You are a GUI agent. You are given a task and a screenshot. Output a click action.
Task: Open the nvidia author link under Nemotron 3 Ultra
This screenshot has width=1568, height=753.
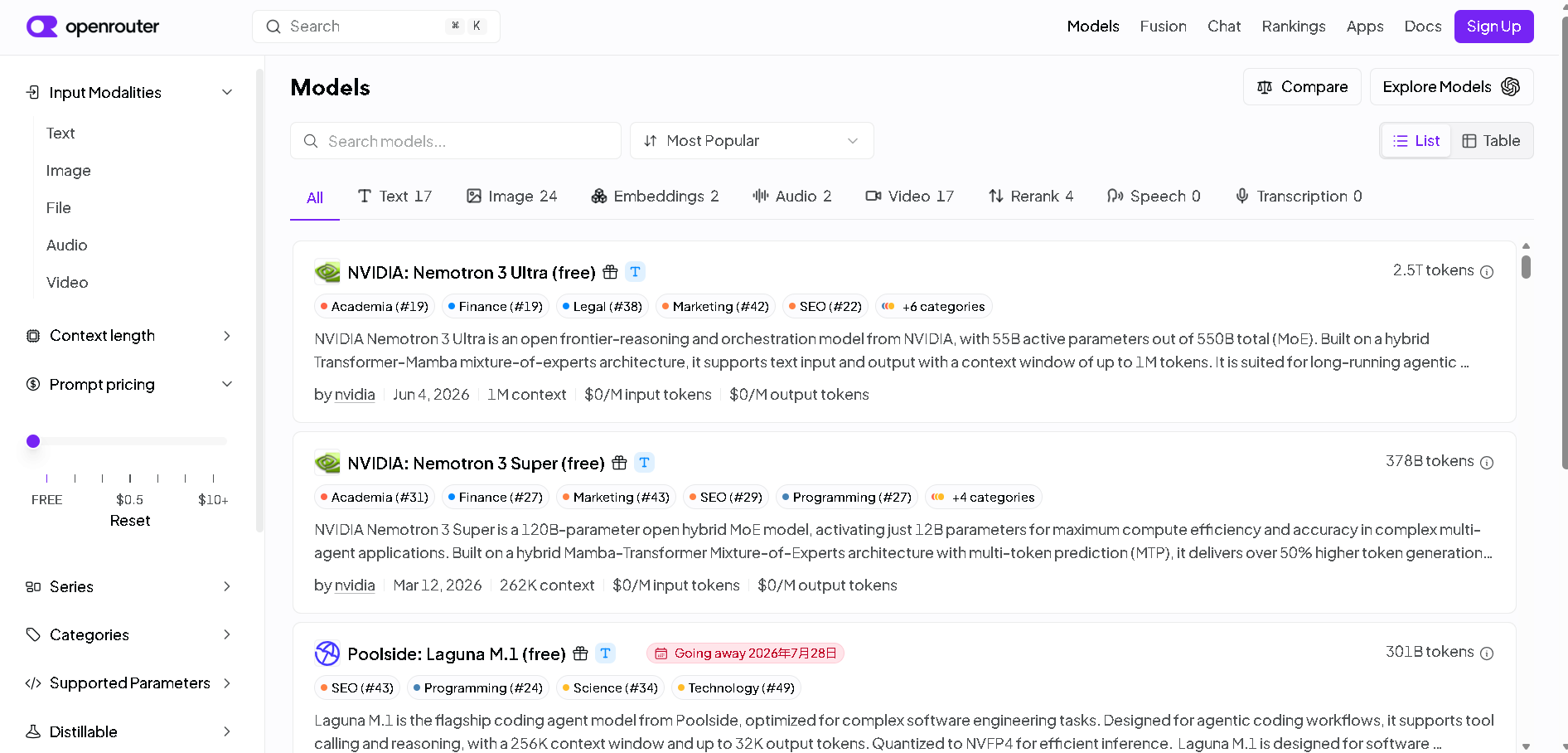355,395
